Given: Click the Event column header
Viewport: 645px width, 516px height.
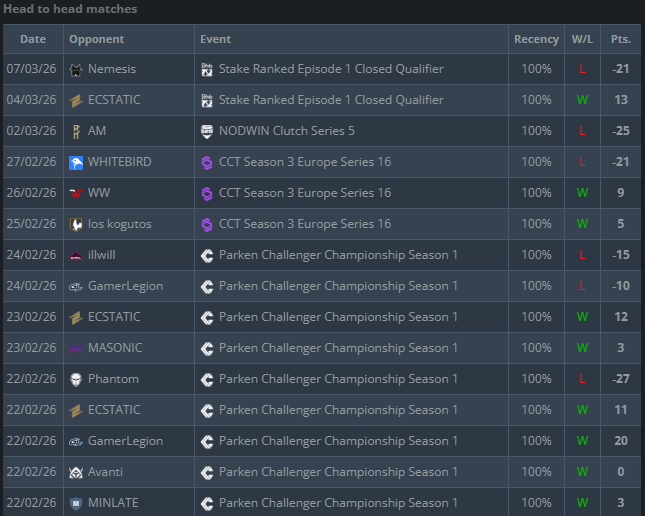Looking at the screenshot, I should click(x=215, y=40).
